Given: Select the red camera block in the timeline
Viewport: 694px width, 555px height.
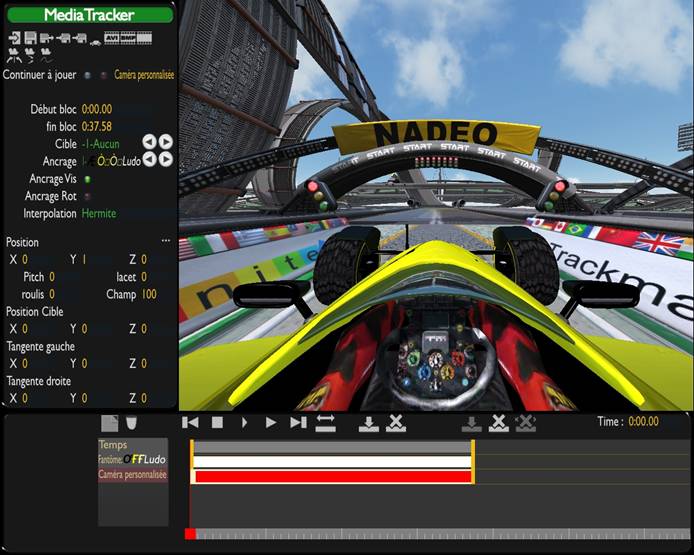Looking at the screenshot, I should 333,477.
